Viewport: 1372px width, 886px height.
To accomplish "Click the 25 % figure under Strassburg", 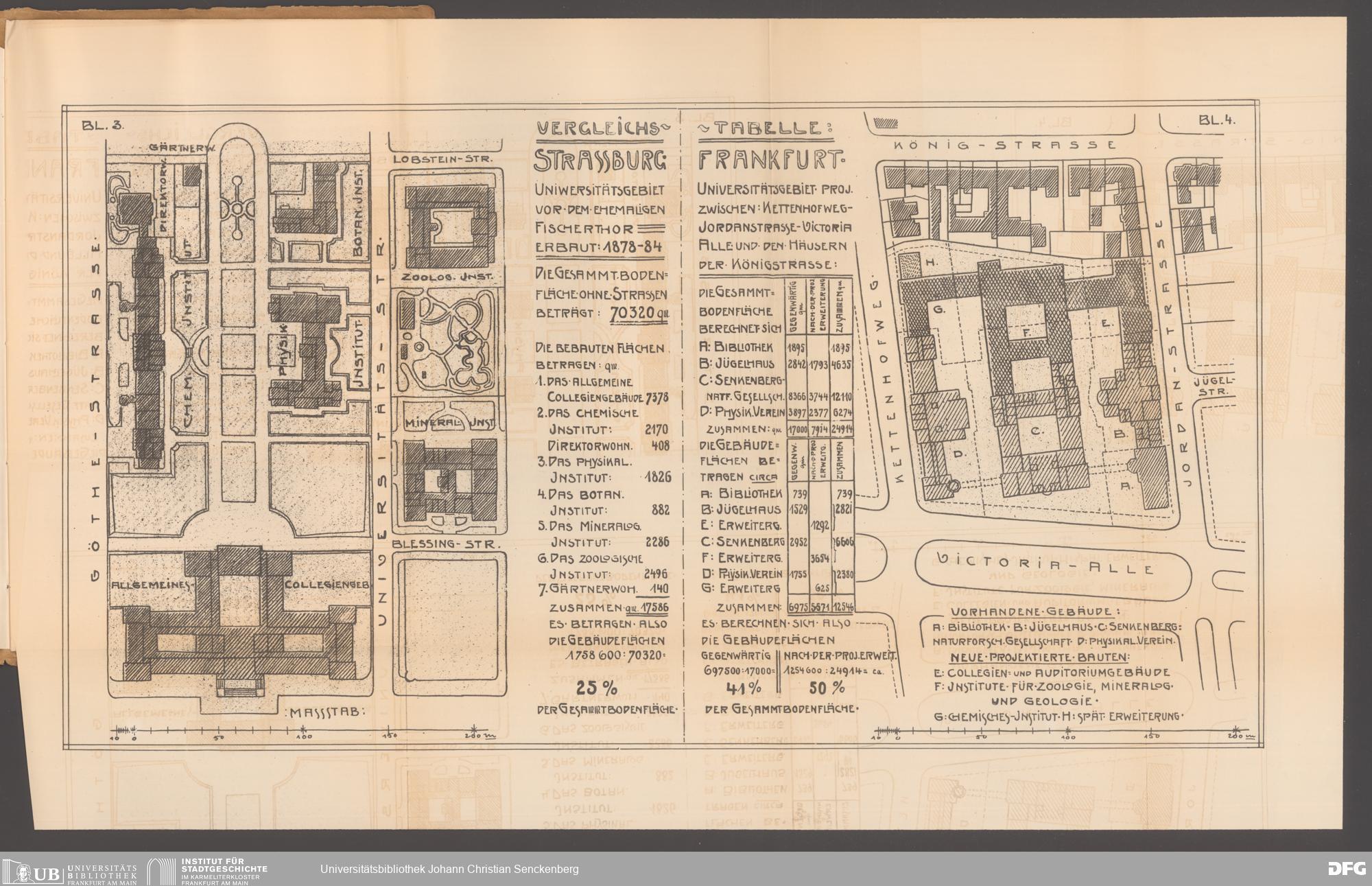I will tap(595, 688).
